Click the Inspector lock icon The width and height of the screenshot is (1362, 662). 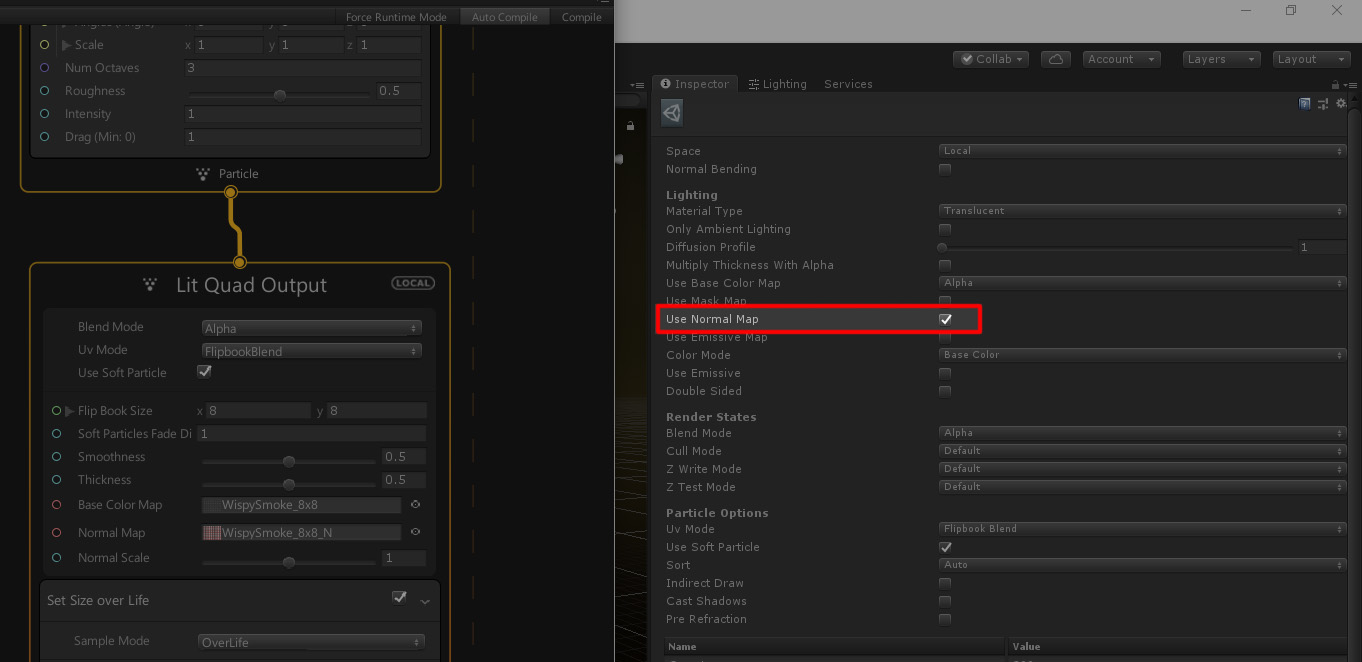tap(1335, 85)
